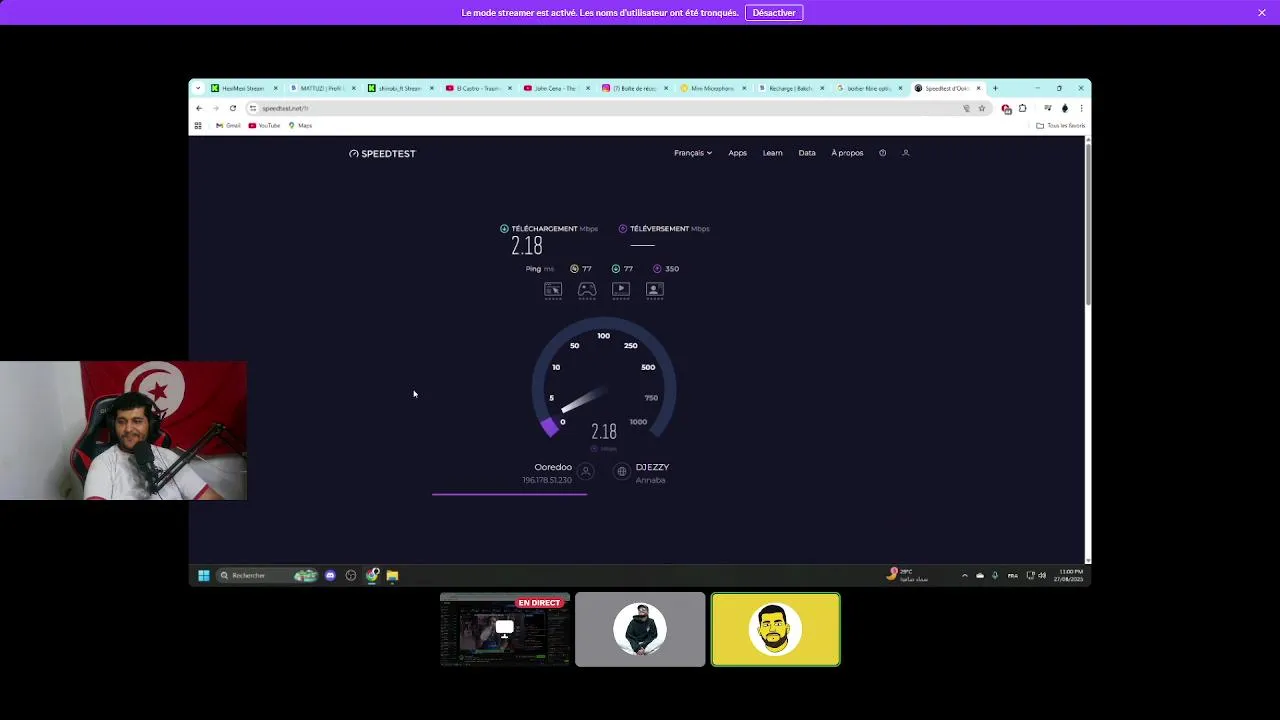Open the Chrome three-dot menu

click(x=1081, y=108)
